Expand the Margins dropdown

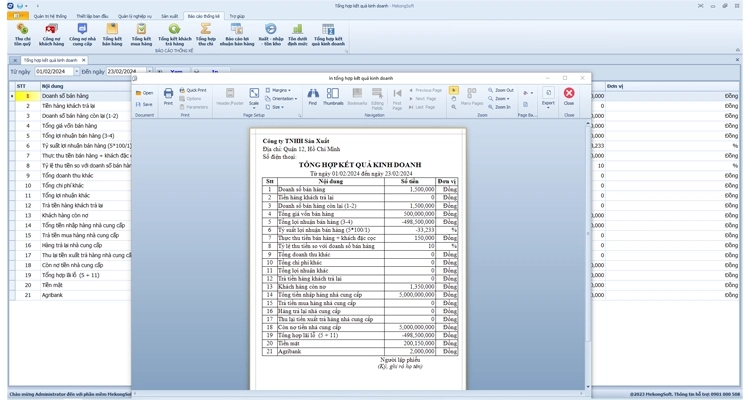(281, 90)
